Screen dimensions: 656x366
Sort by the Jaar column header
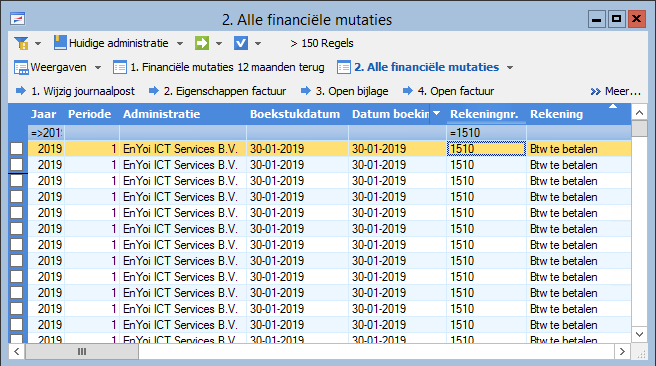44,114
